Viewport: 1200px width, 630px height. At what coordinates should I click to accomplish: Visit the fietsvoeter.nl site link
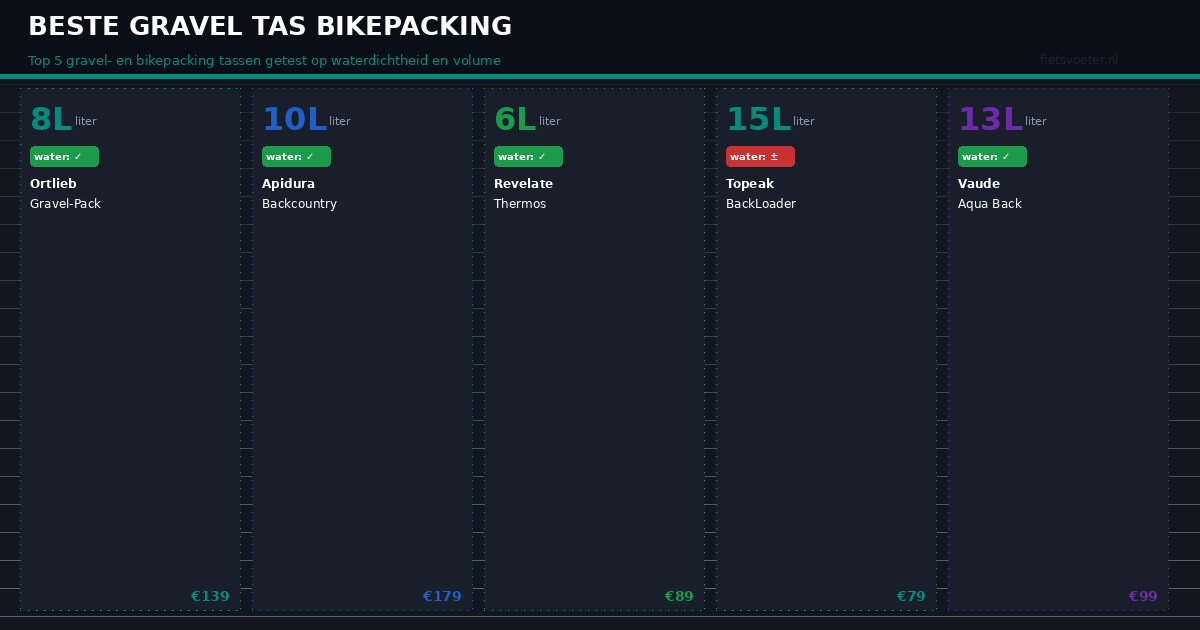pos(1079,60)
